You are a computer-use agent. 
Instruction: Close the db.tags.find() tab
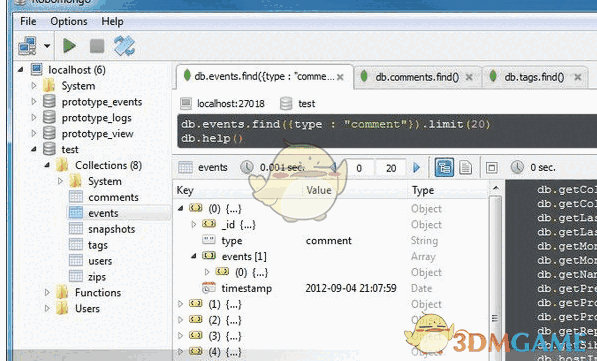click(578, 77)
